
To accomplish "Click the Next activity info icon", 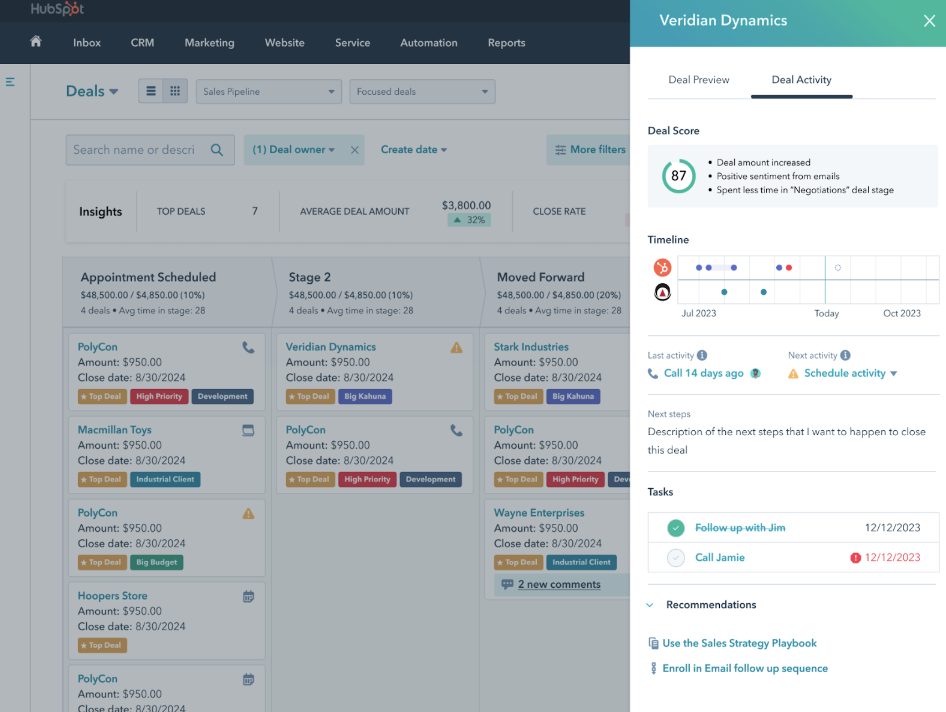I will (x=845, y=355).
